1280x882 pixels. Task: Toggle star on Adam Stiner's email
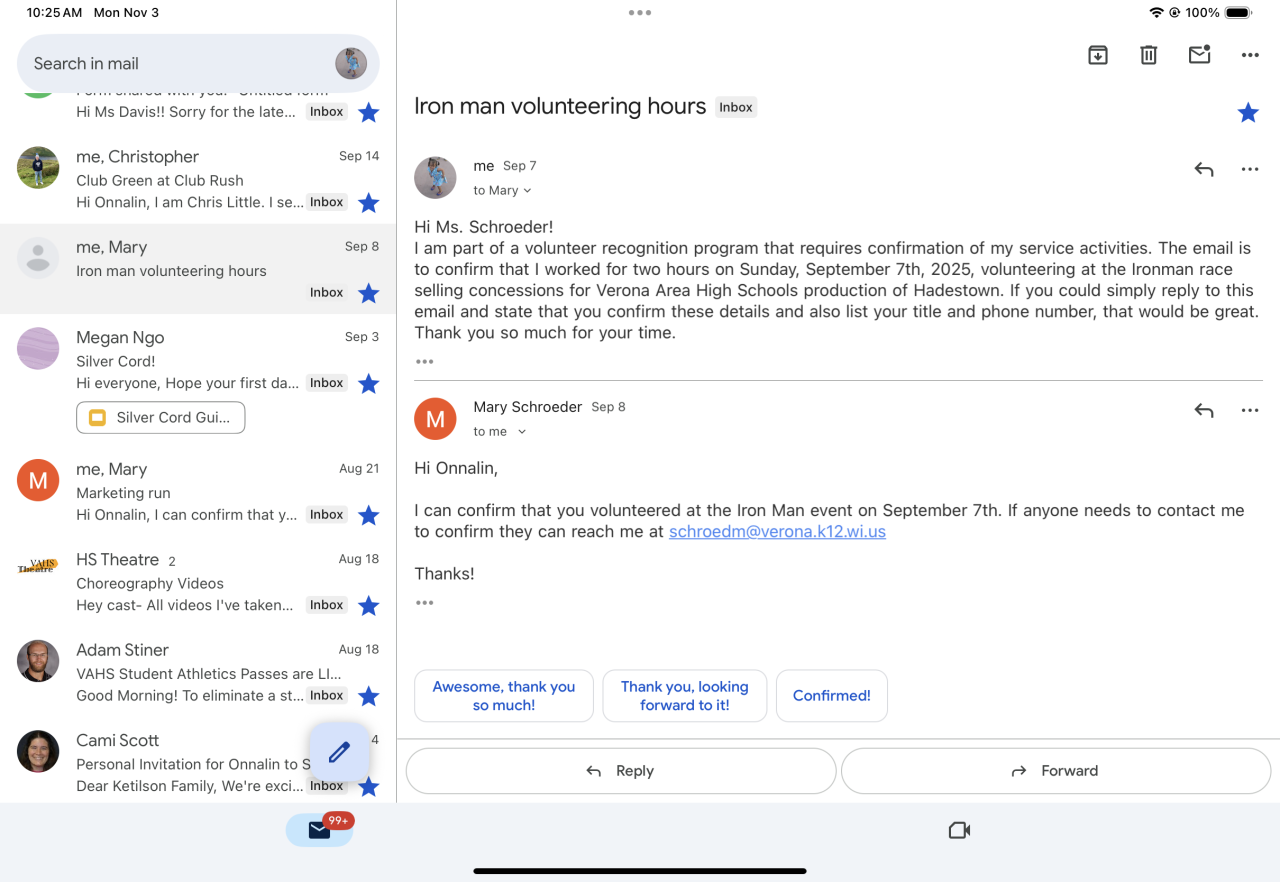point(369,696)
